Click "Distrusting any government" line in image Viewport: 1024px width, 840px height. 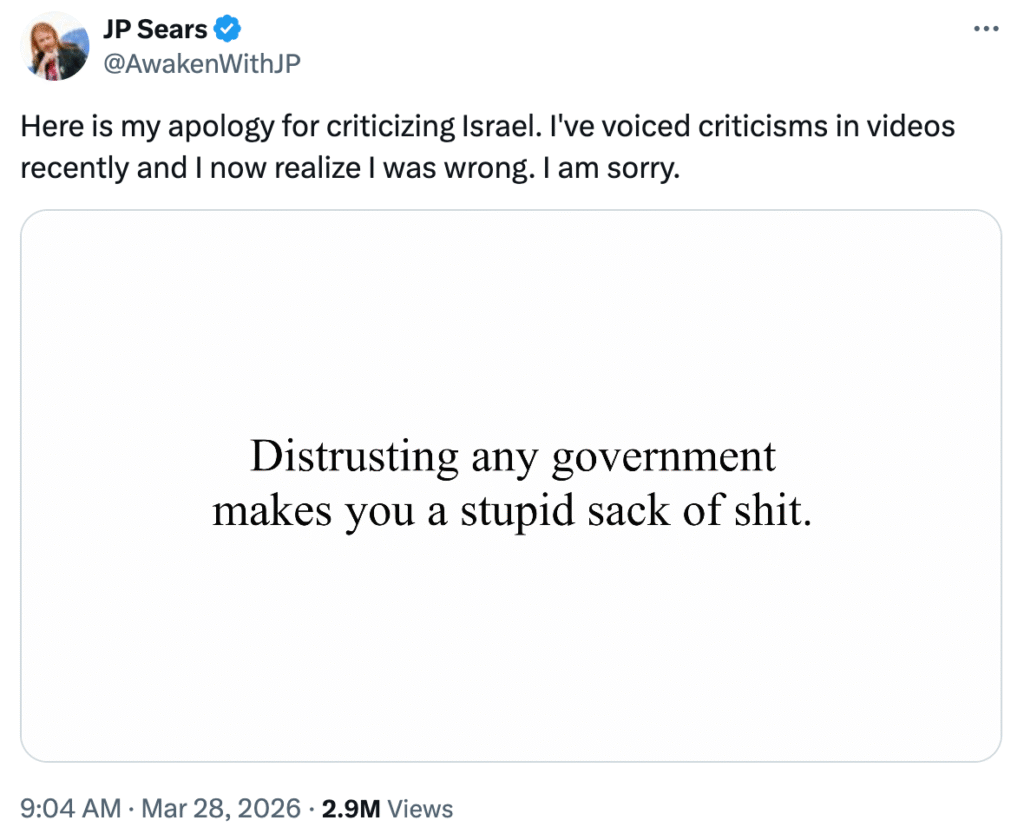512,456
